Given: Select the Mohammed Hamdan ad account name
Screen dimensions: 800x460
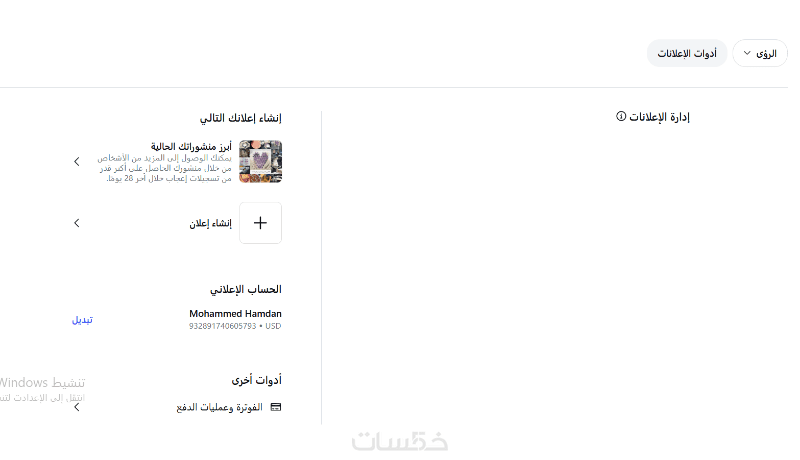Looking at the screenshot, I should coord(235,314).
